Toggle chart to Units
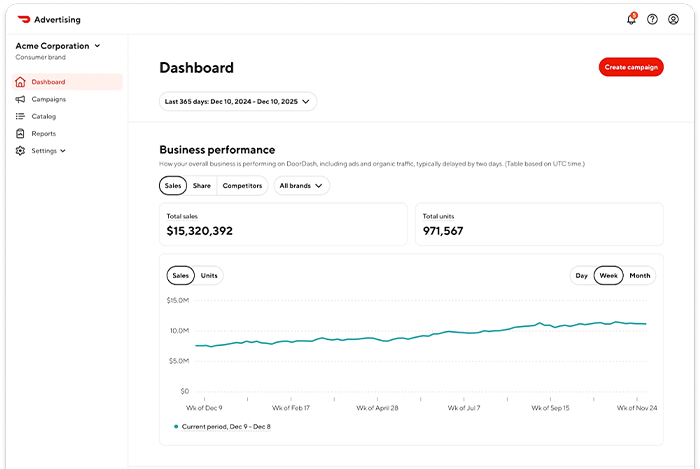The height and width of the screenshot is (469, 700). pos(209,275)
